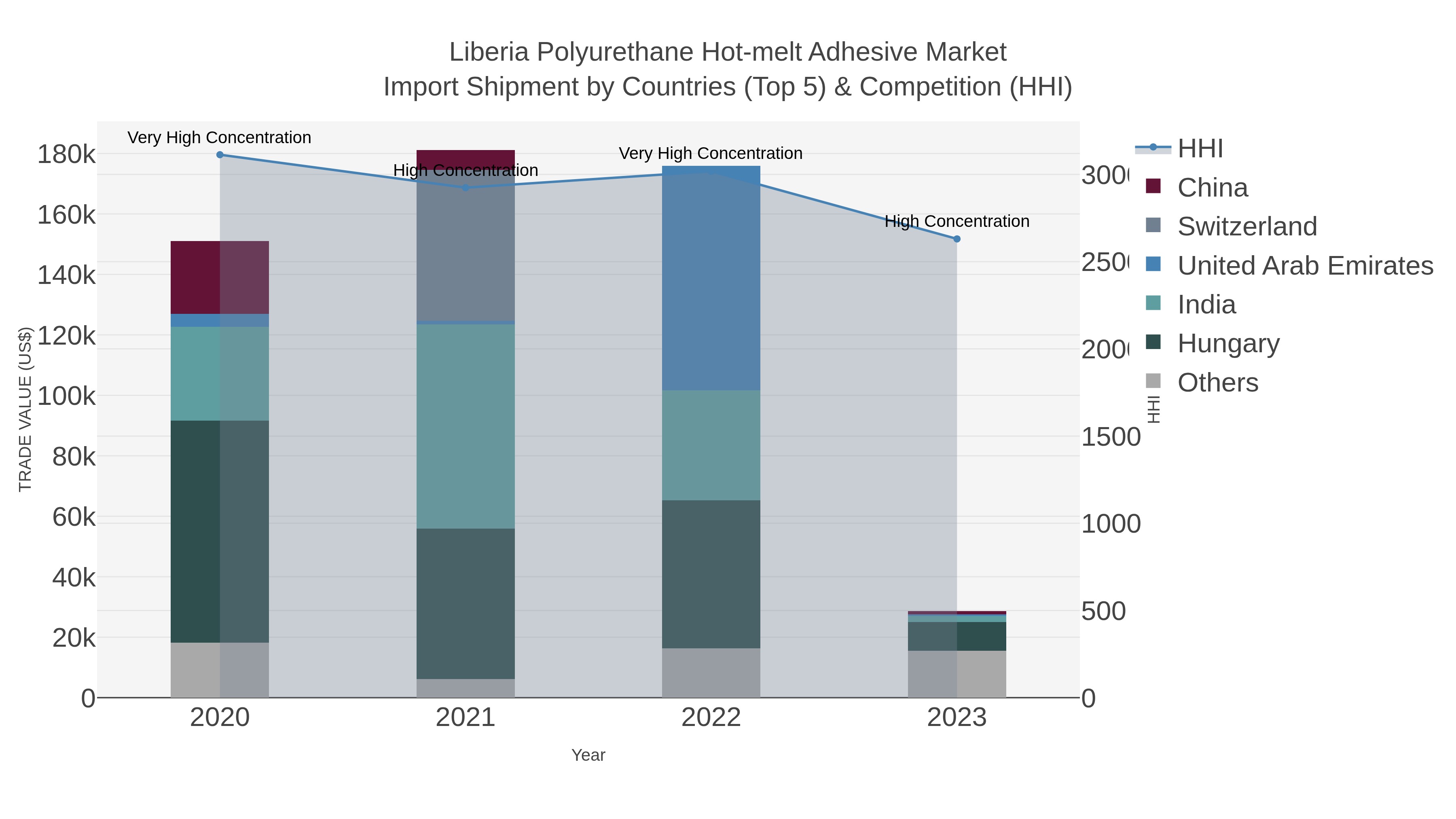Click the 'TRADE VALUE (US$)' axis title
The height and width of the screenshot is (819, 1456).
point(25,409)
